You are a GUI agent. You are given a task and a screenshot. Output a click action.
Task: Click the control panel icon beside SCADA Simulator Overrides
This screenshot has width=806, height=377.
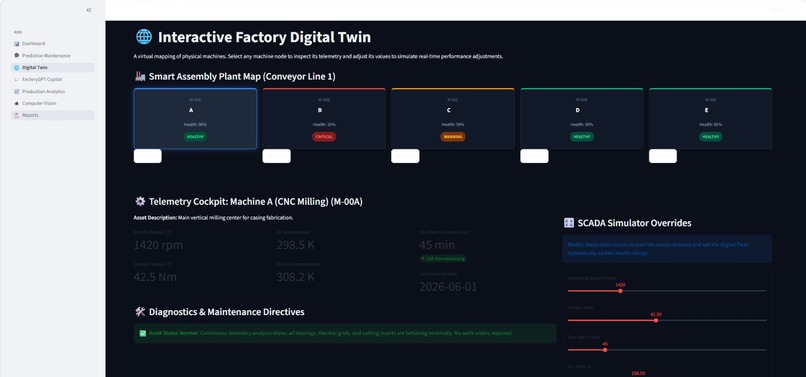[569, 223]
